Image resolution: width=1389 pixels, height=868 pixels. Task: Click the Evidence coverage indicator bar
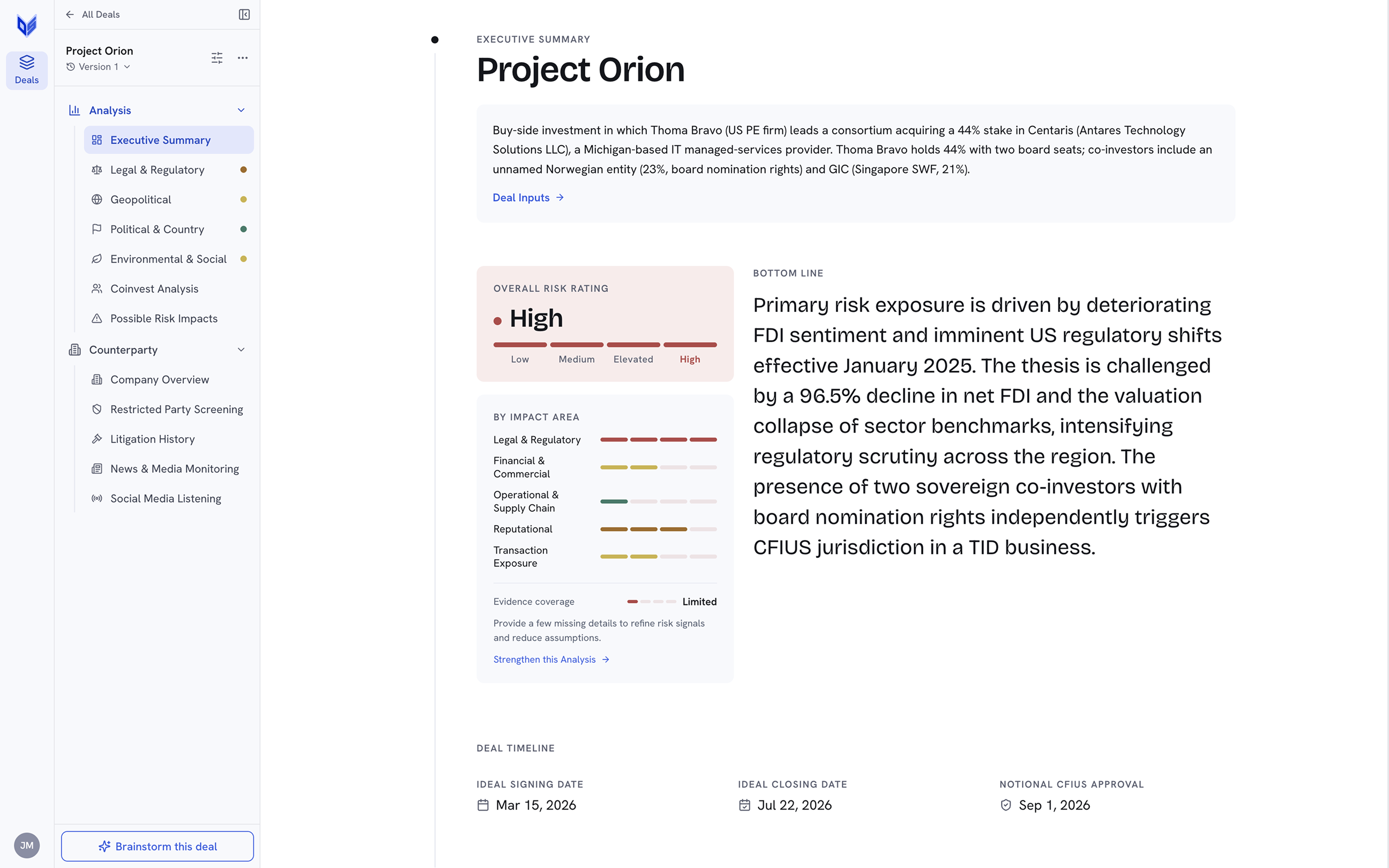652,602
